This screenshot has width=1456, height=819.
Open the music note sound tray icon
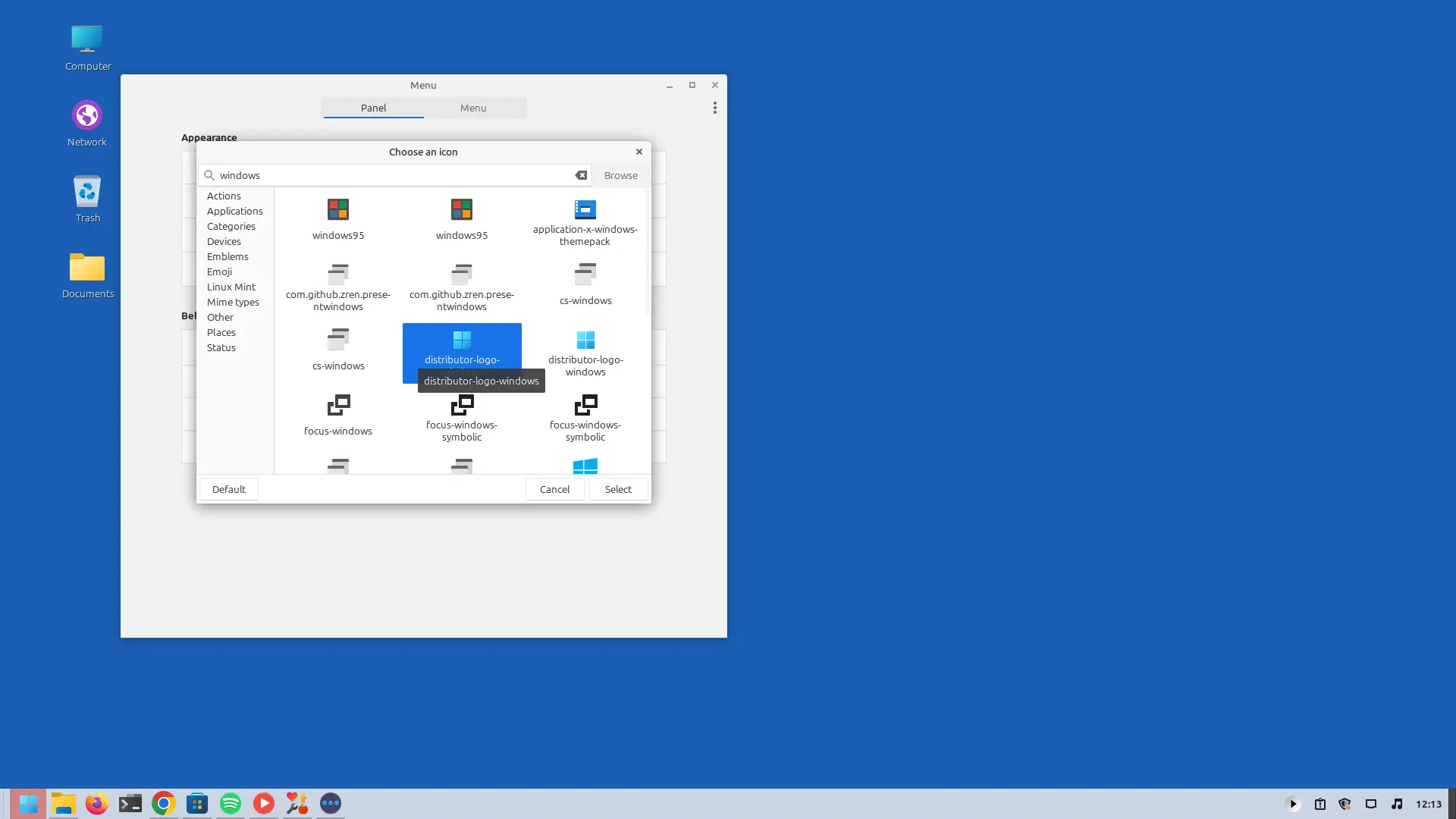pyautogui.click(x=1397, y=805)
